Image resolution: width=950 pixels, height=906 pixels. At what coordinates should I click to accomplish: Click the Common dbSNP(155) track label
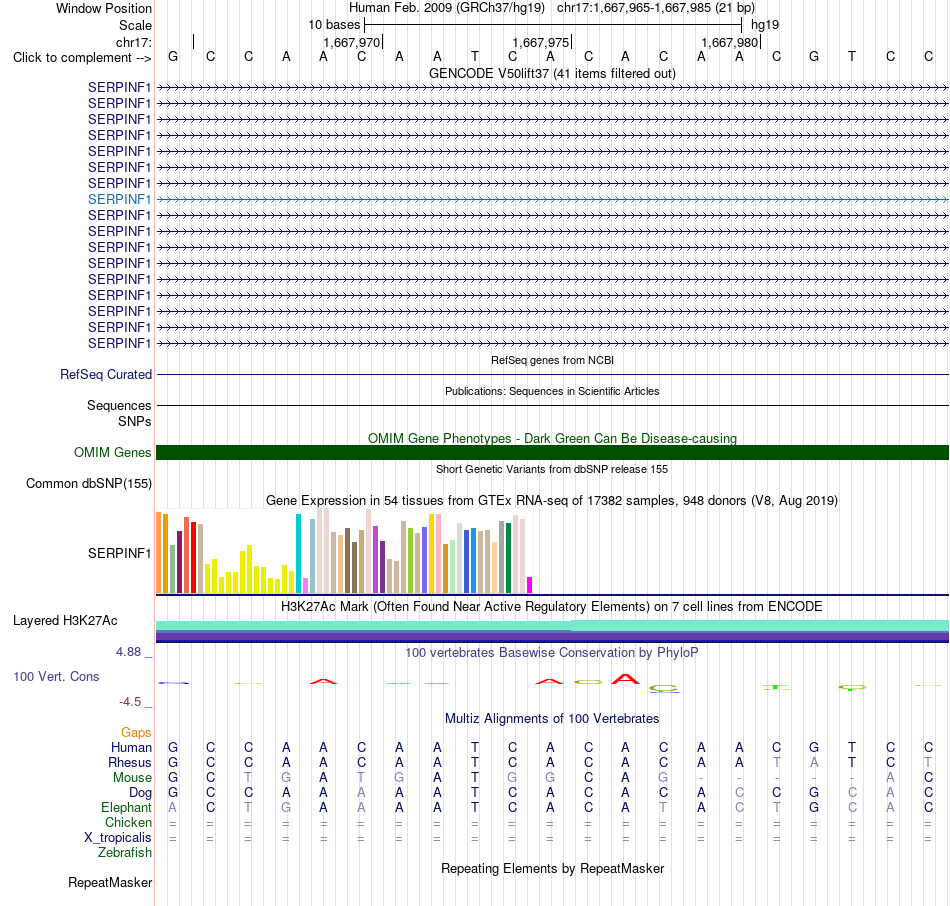click(88, 484)
